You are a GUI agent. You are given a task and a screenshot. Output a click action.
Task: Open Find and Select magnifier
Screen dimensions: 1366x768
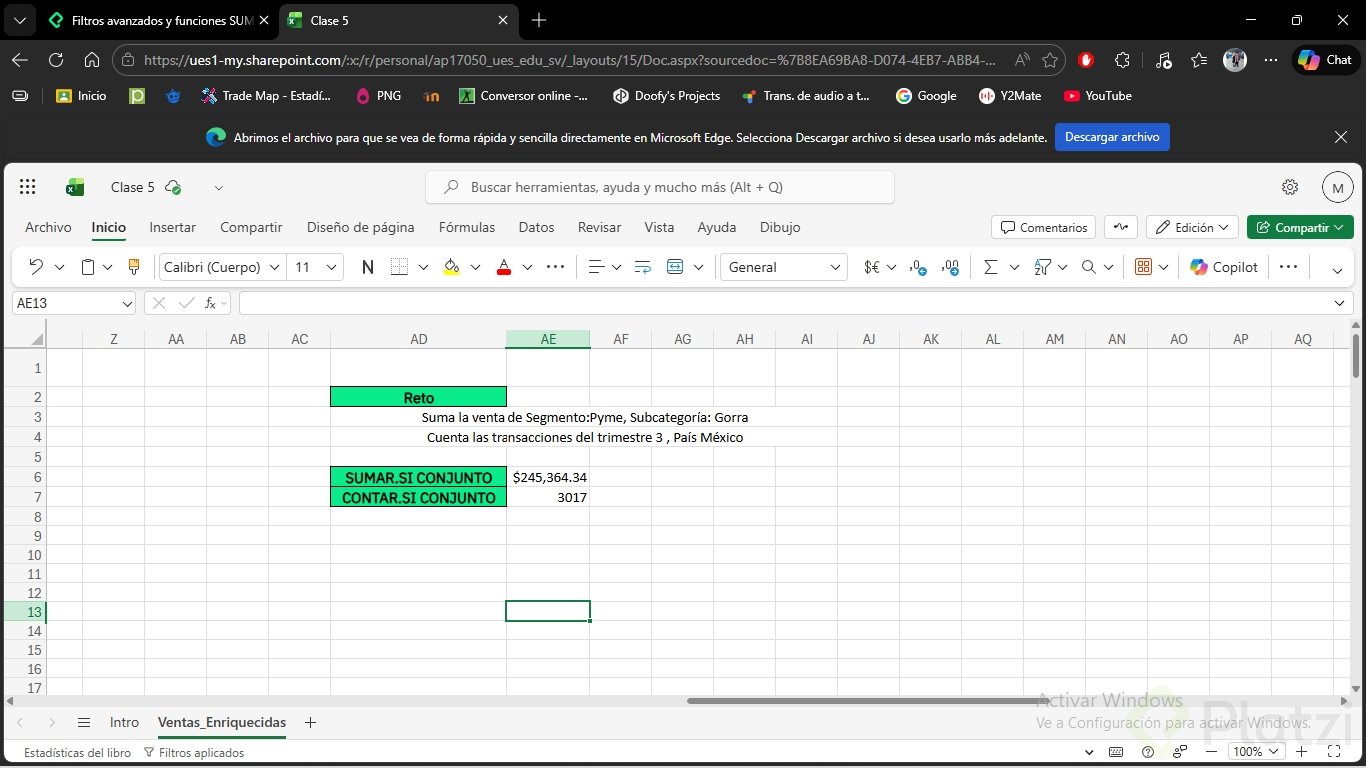point(1089,267)
